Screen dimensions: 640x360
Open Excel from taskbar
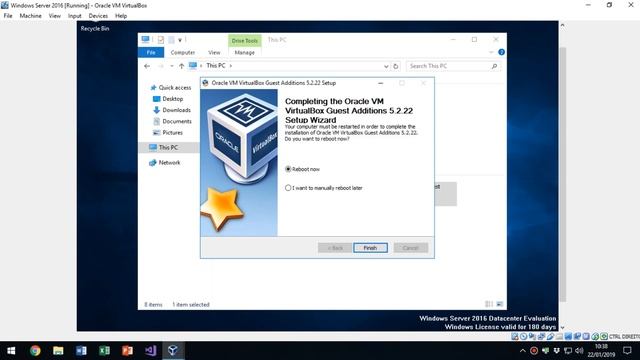(104, 351)
